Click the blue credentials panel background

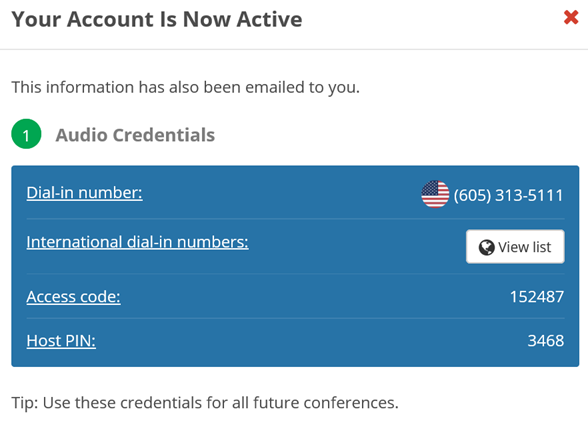[x=295, y=266]
